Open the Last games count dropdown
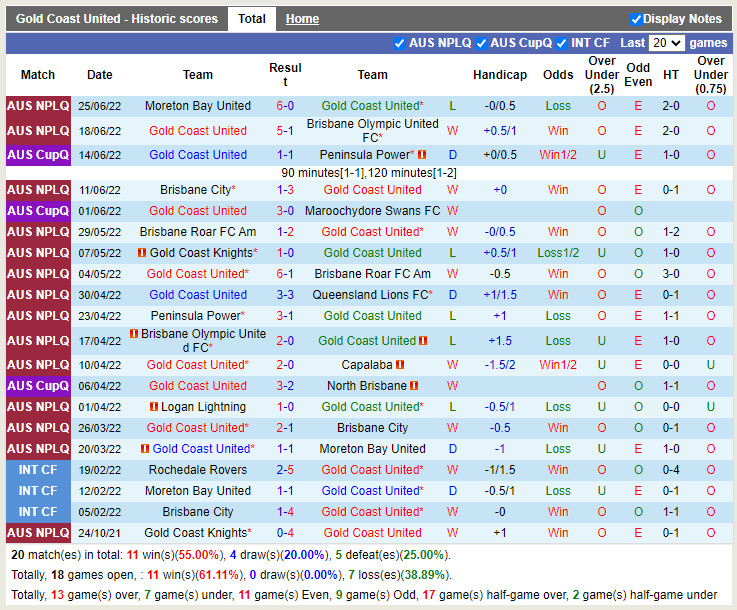The height and width of the screenshot is (610, 737). pyautogui.click(x=666, y=43)
